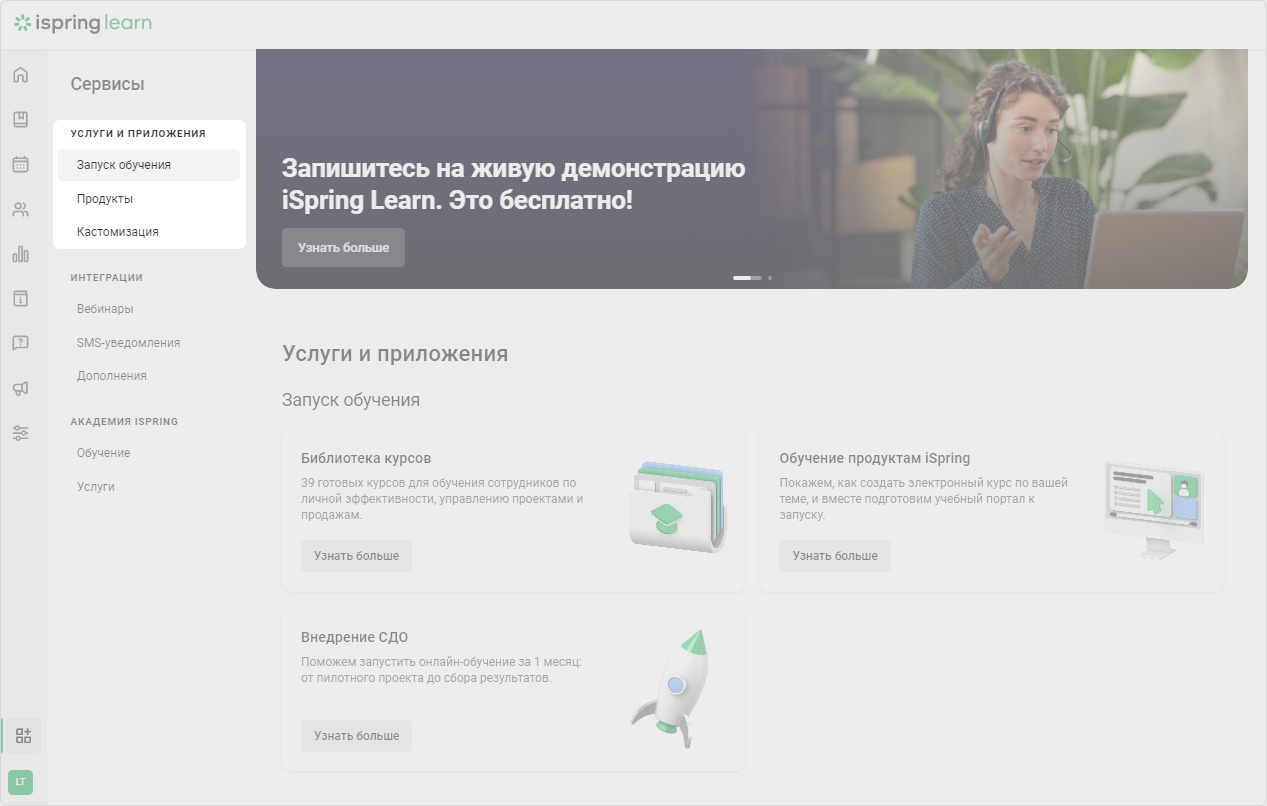Open the services grid-plus icon
Image resolution: width=1267 pixels, height=806 pixels.
click(23, 736)
